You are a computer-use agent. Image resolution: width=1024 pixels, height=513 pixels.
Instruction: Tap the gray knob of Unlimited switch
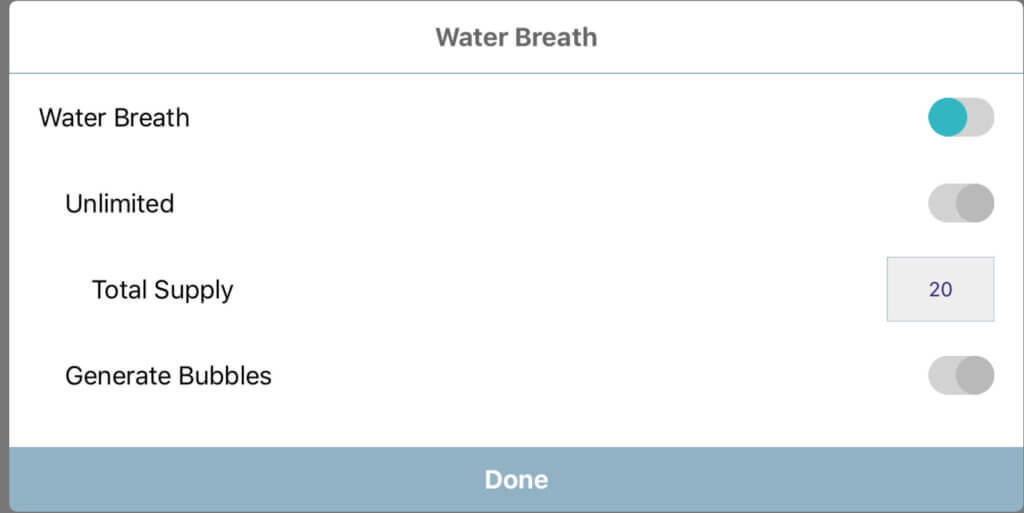[x=974, y=203]
